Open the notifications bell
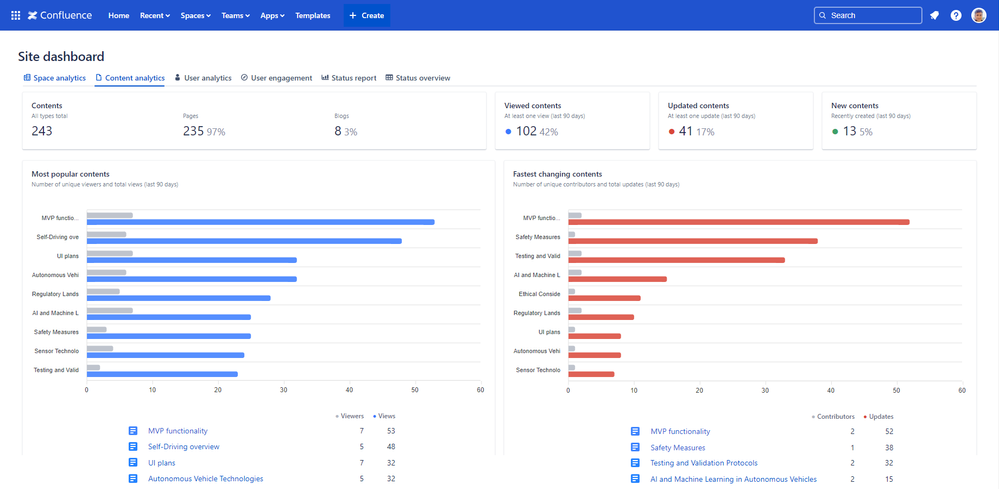The image size is (999, 489). tap(934, 16)
